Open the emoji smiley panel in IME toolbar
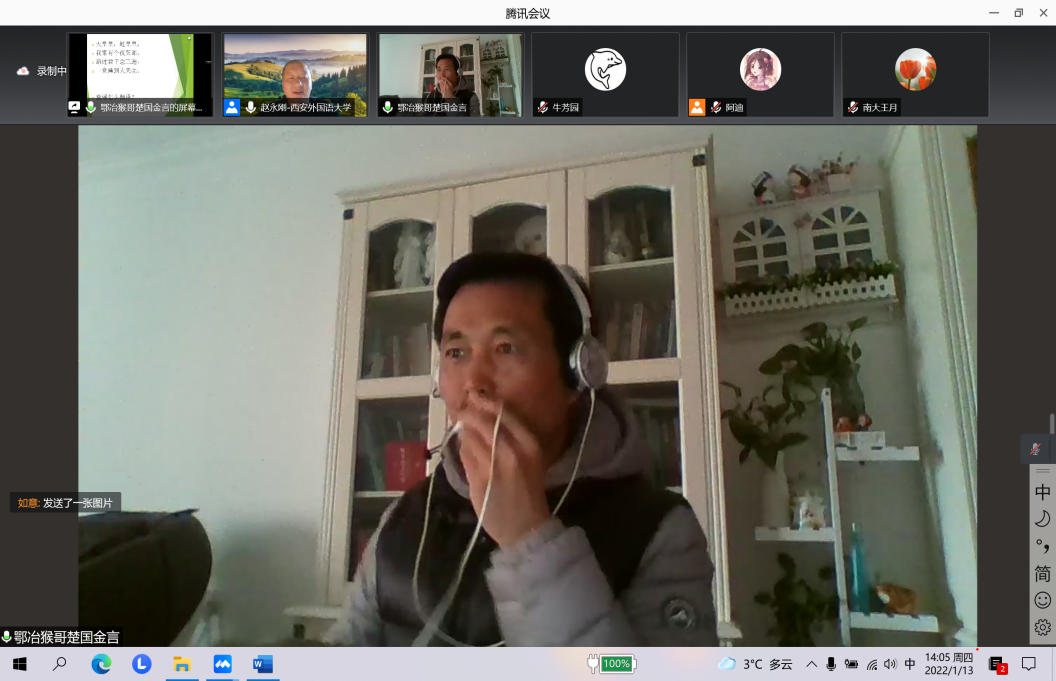The width and height of the screenshot is (1056, 681). [1042, 600]
